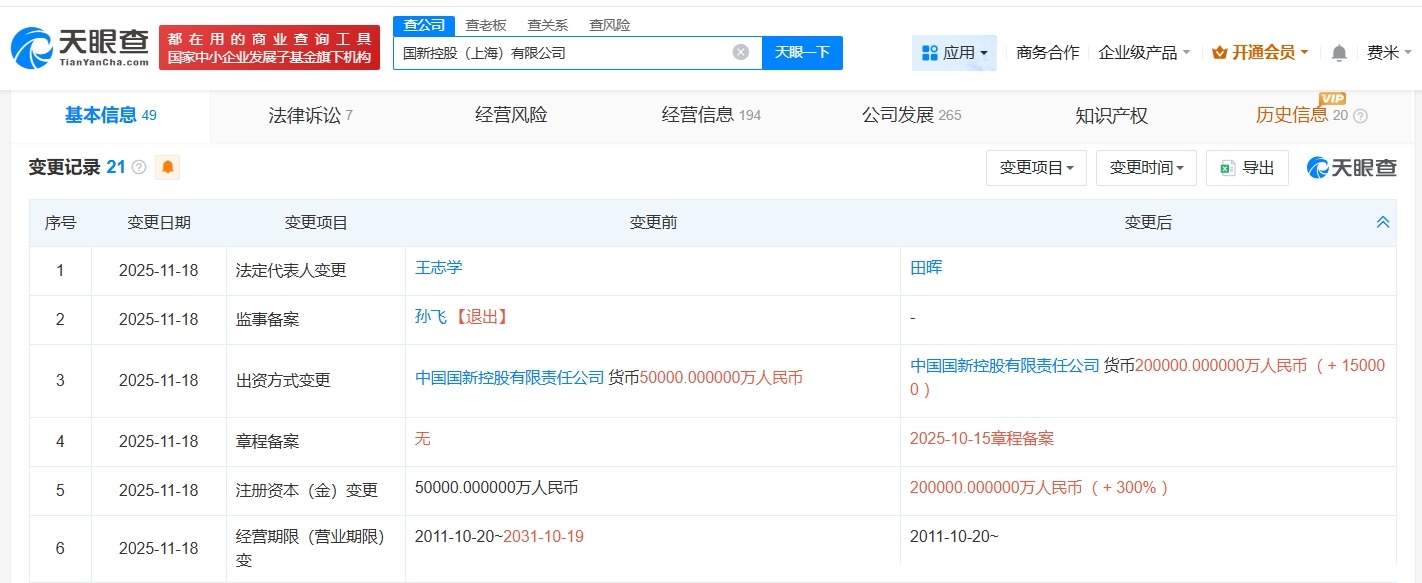The height and width of the screenshot is (583, 1422).
Task: Open the 变更项目 filter dropdown
Action: (x=1036, y=167)
